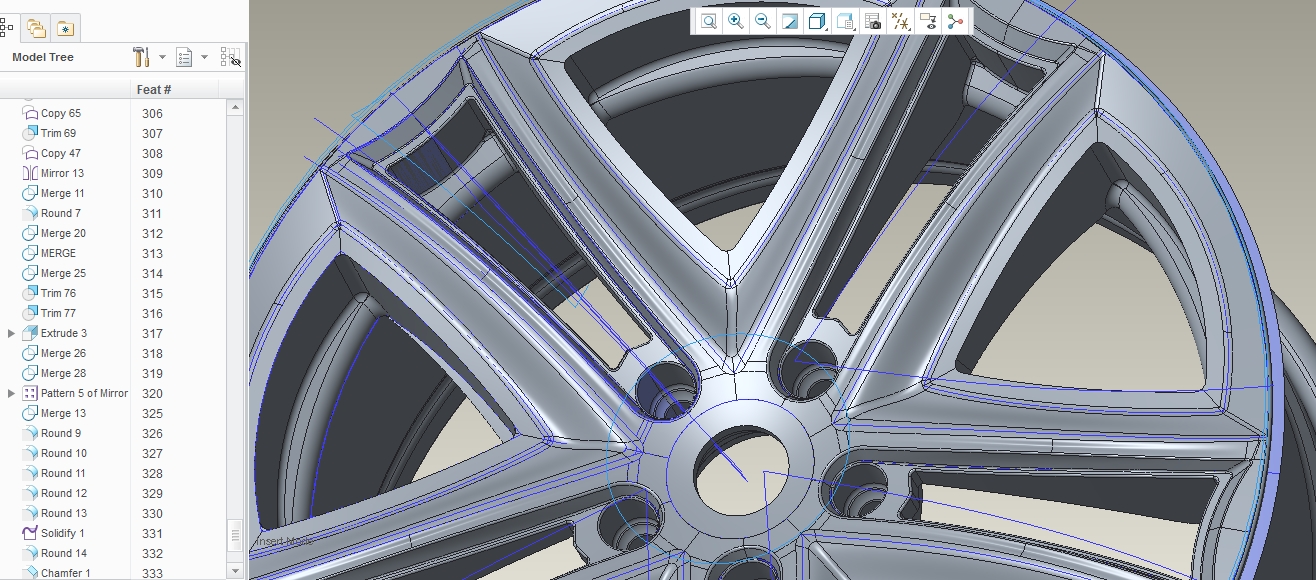Switch to the Model Tree tab icon
The width and height of the screenshot is (1316, 580).
point(8,28)
